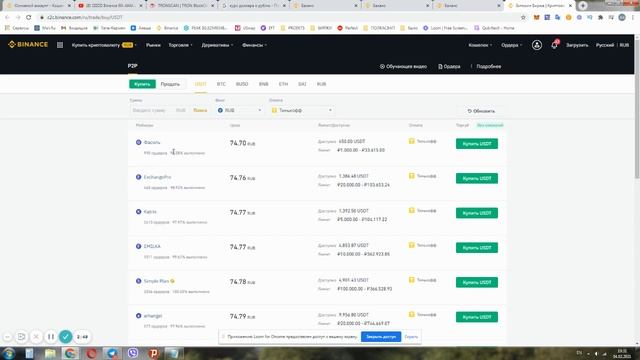This screenshot has height=360, width=640.
Task: Expand the Ордера dropdown in top navigation
Action: click(511, 45)
